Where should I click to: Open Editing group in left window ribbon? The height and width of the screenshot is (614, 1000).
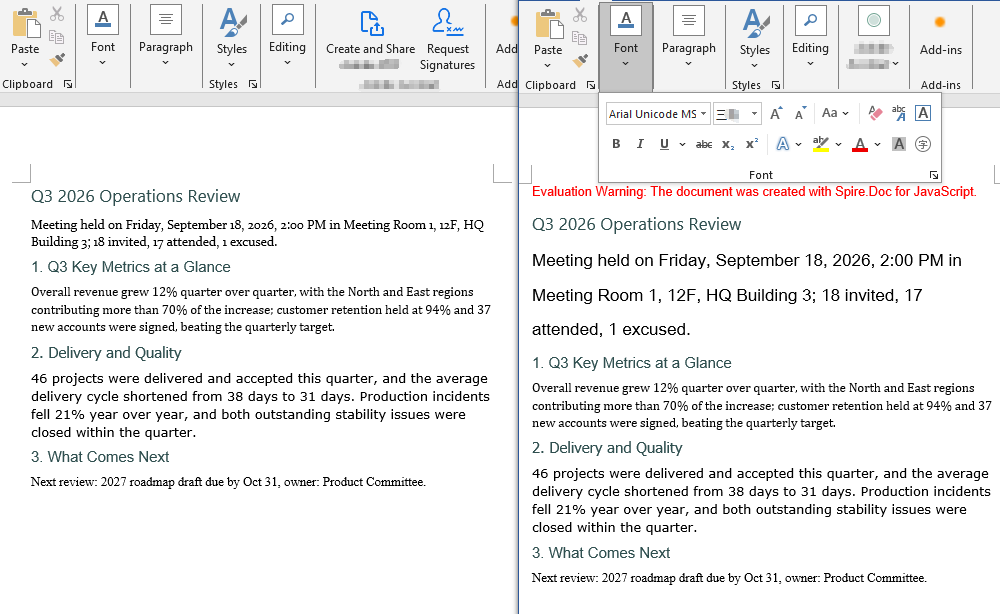coord(287,37)
